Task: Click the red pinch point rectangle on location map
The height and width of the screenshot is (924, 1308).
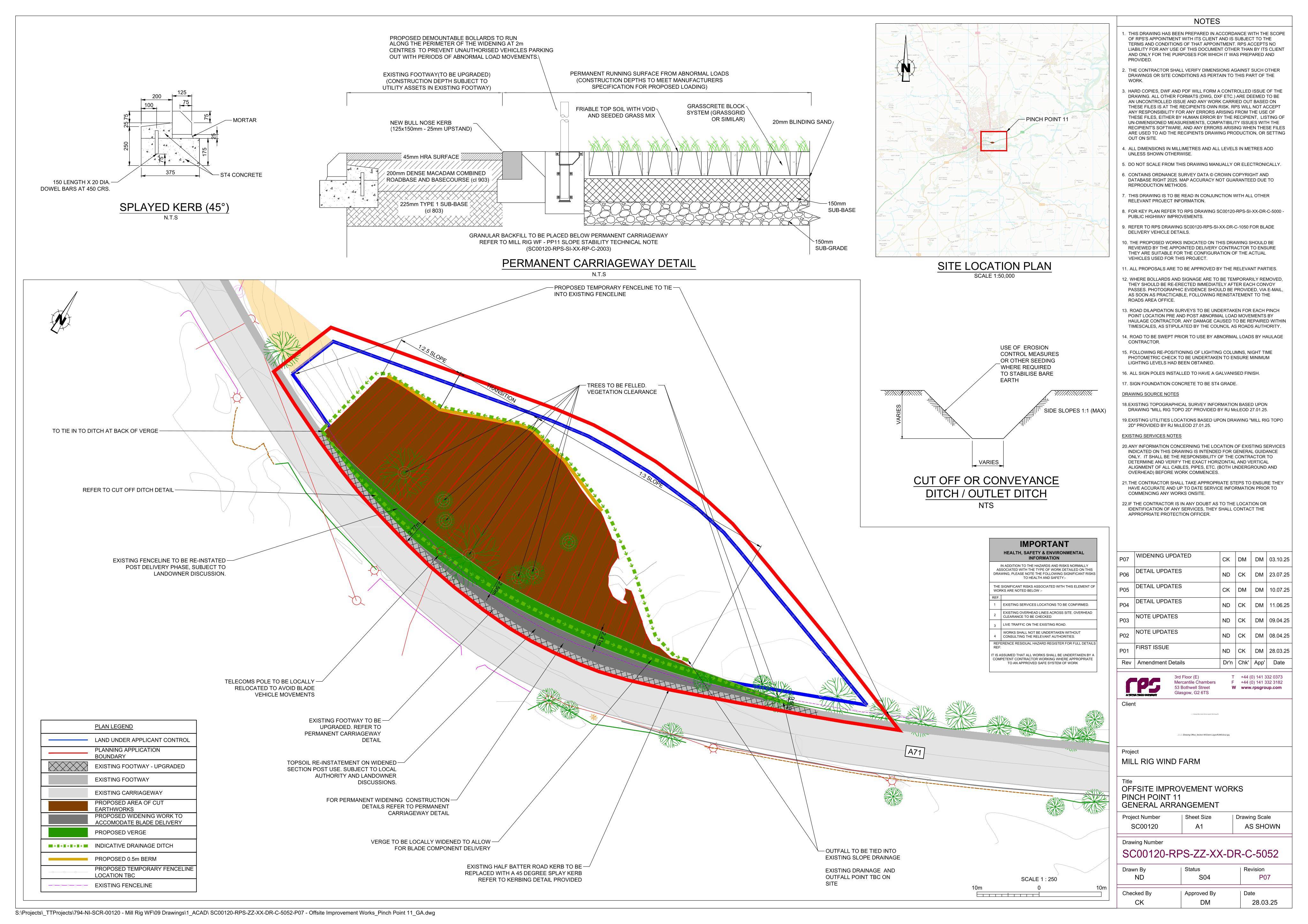Action: click(x=993, y=141)
